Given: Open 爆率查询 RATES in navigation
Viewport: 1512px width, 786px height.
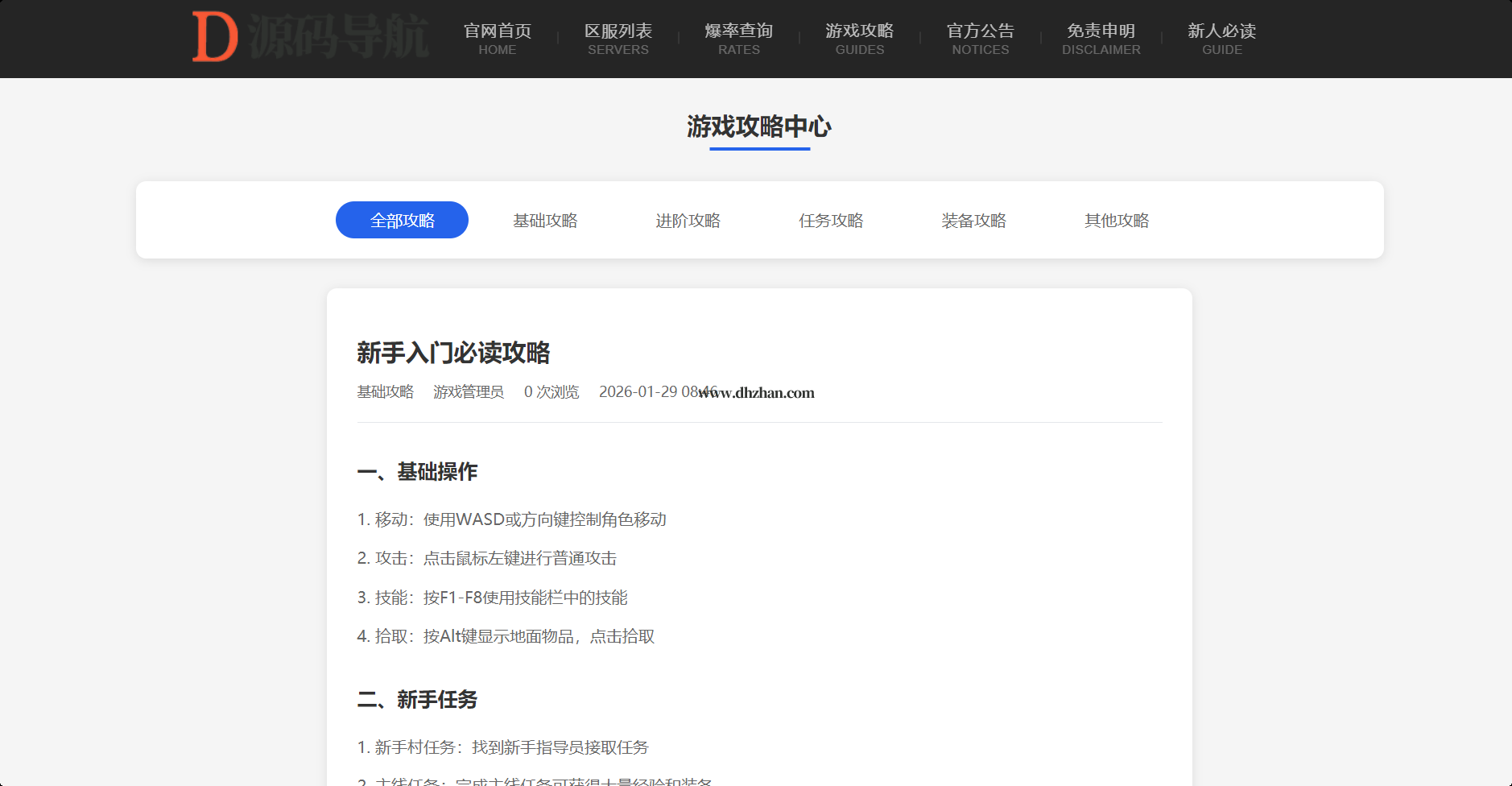Looking at the screenshot, I should pyautogui.click(x=738, y=39).
